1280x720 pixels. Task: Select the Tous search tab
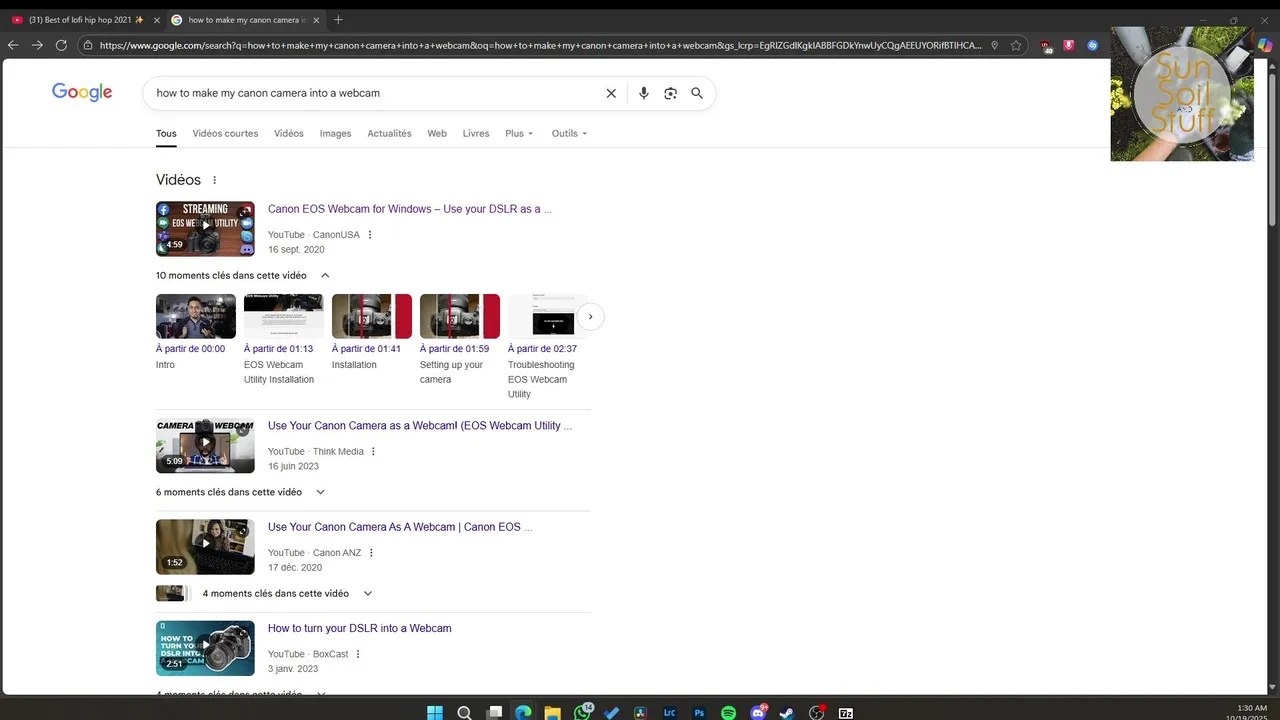[x=166, y=133]
